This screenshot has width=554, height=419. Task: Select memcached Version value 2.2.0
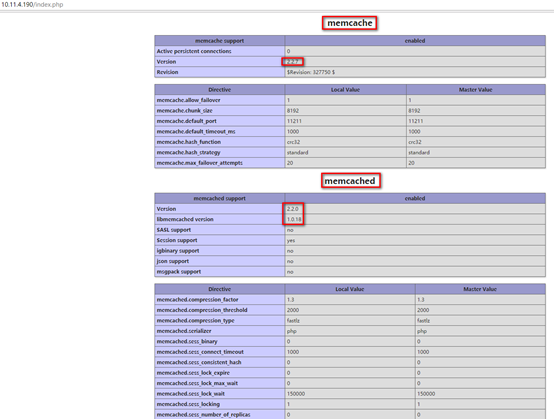click(293, 209)
